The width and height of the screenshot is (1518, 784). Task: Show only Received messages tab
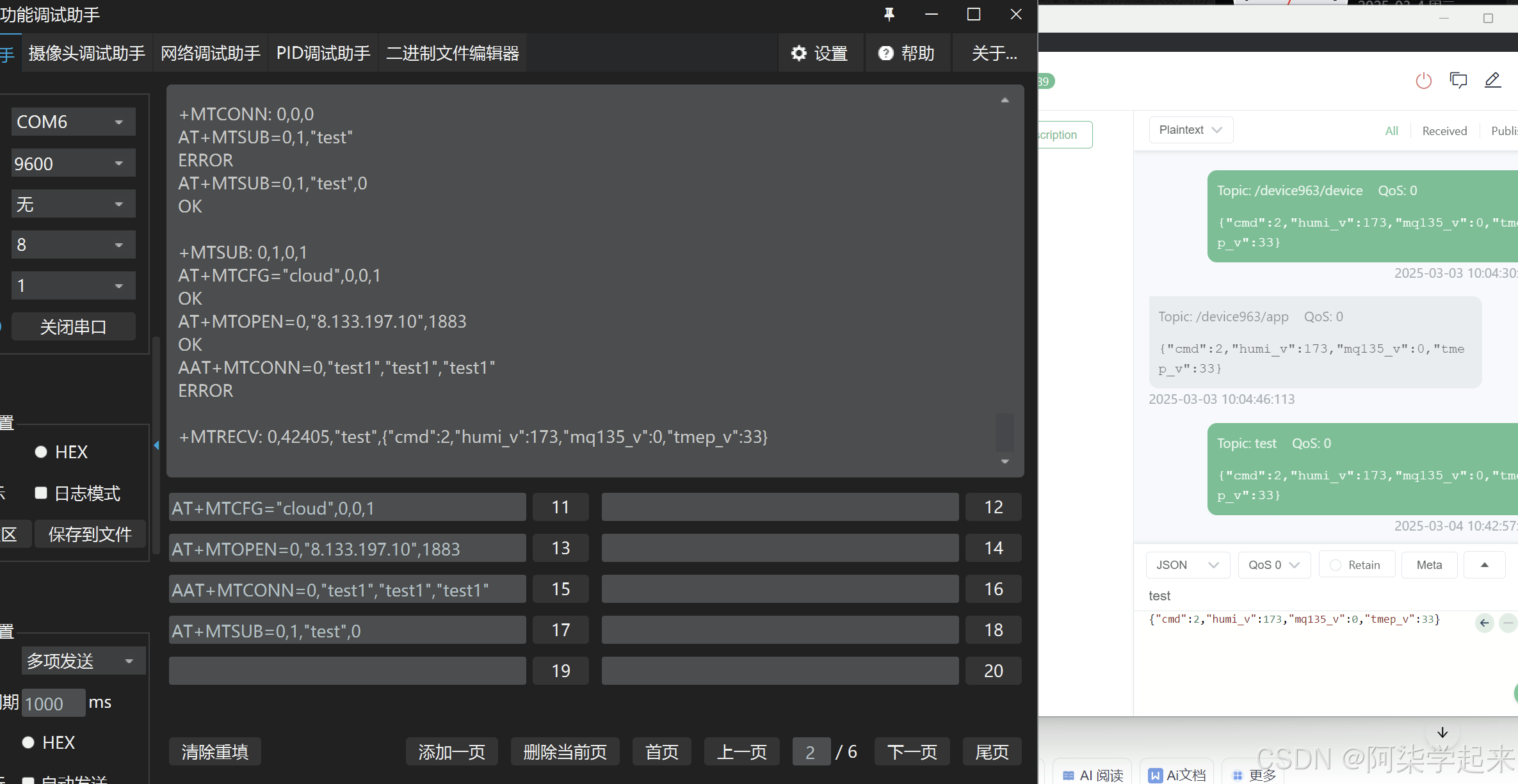click(1444, 131)
